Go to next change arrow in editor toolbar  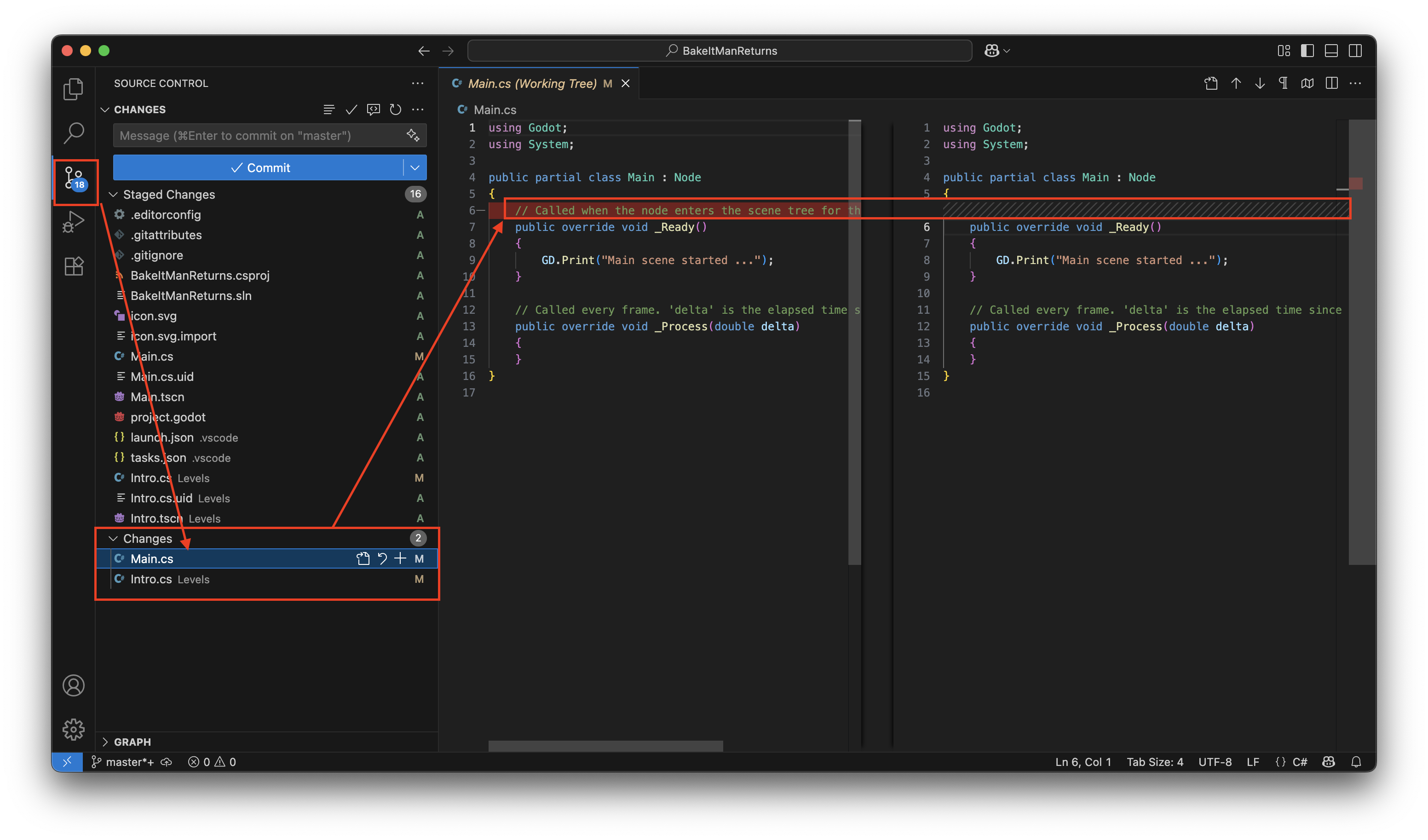[1260, 83]
